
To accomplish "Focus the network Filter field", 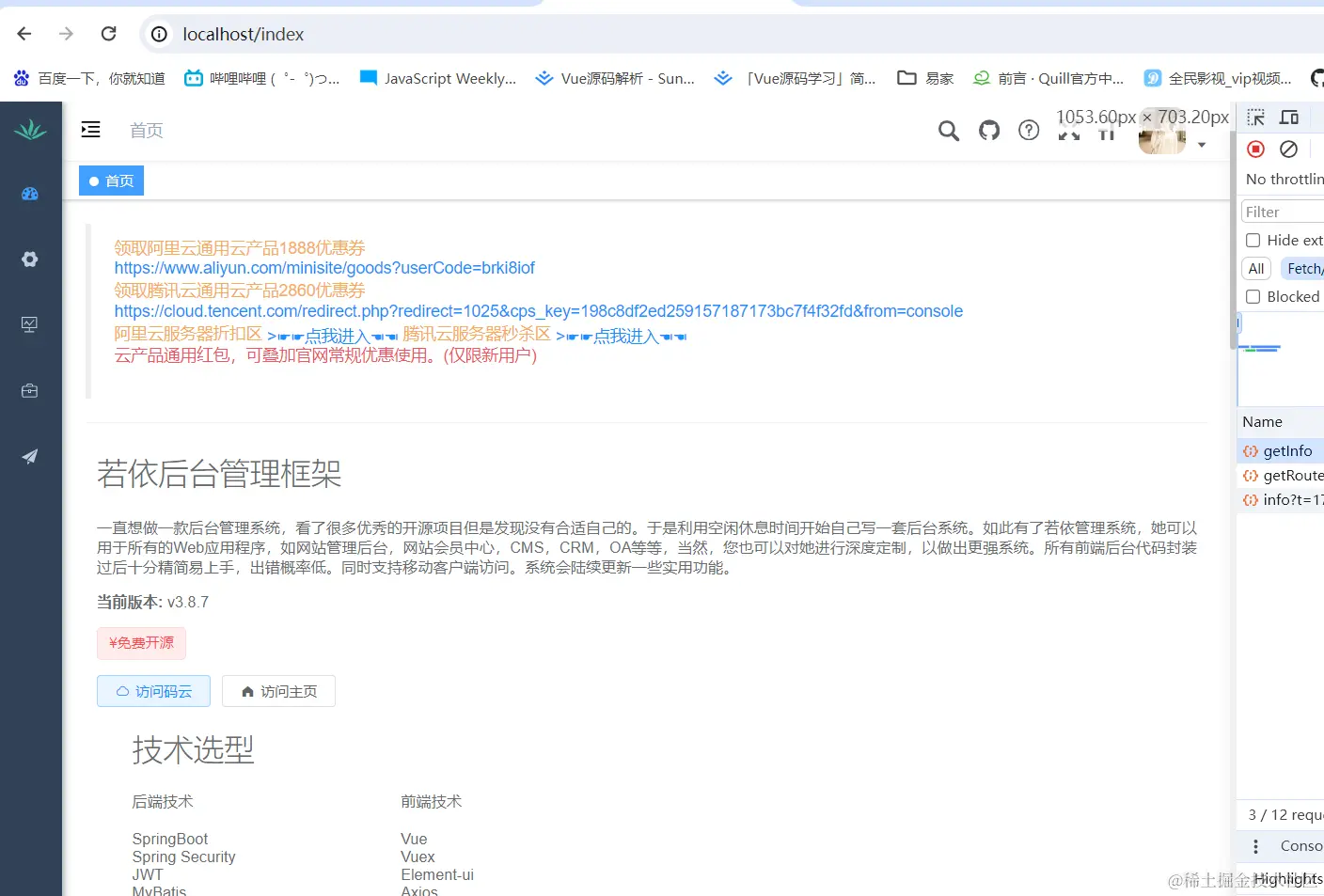I will coord(1283,212).
